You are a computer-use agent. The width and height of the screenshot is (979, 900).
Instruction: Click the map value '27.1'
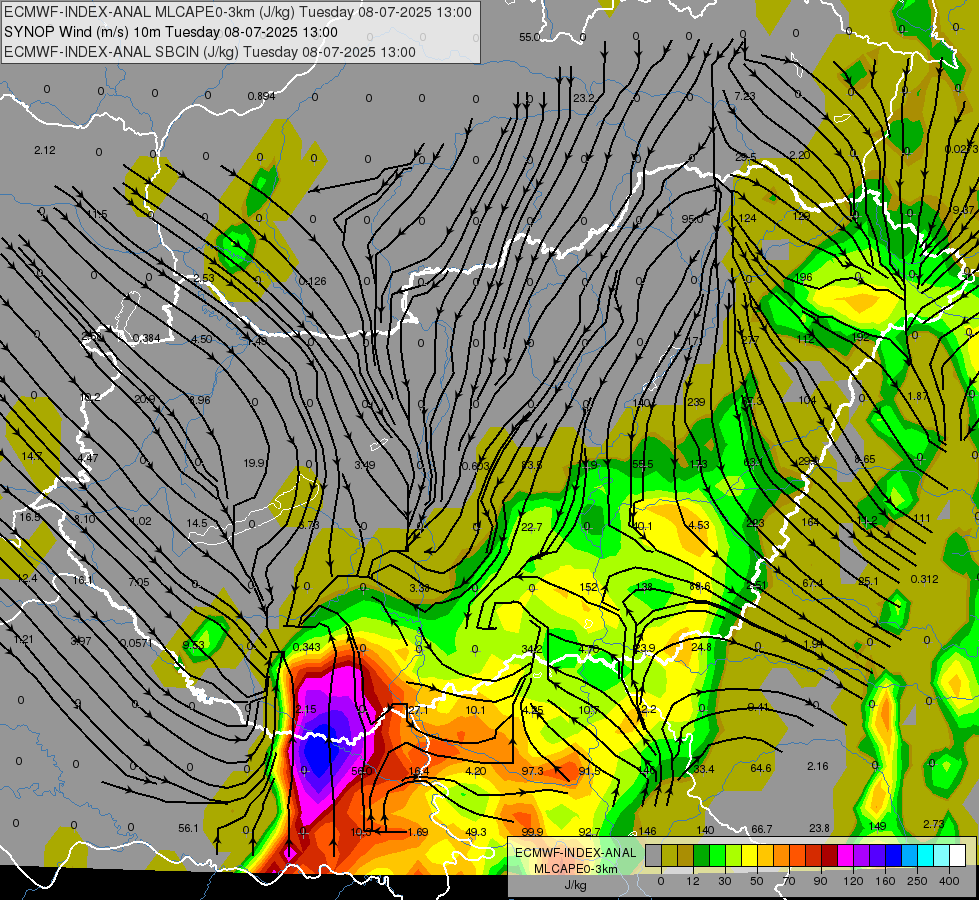click(418, 711)
